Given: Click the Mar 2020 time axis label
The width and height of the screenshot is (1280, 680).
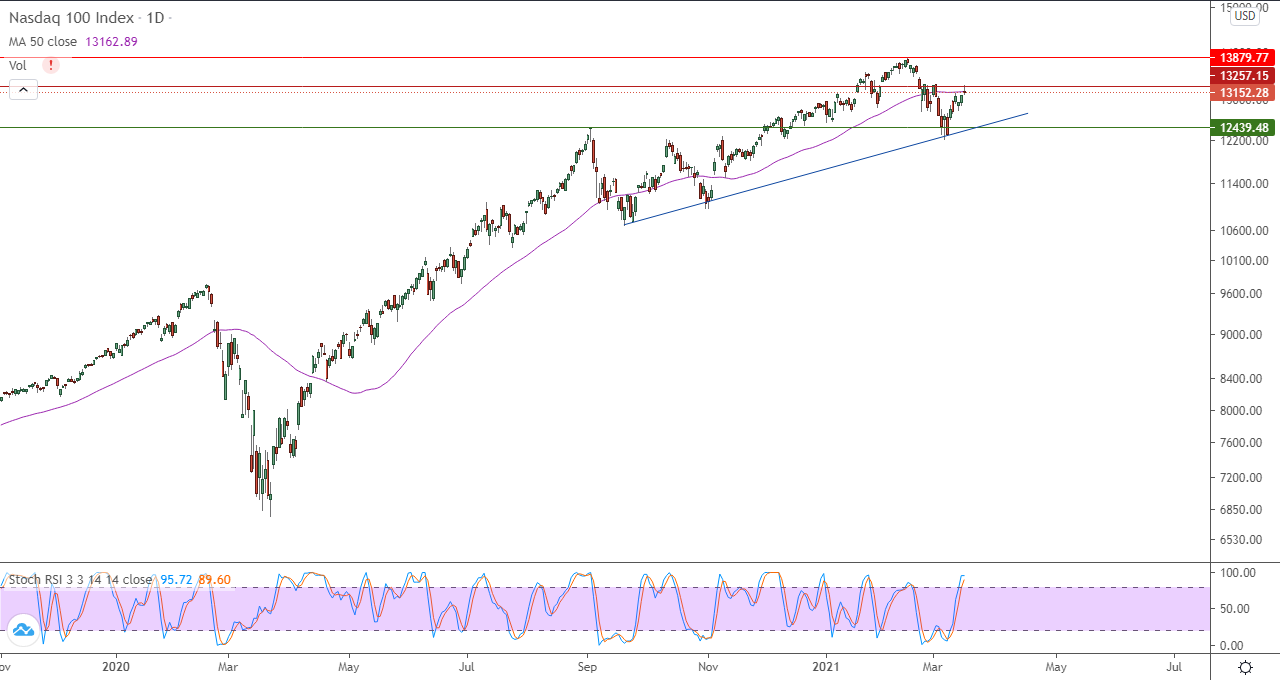Looking at the screenshot, I should [227, 666].
